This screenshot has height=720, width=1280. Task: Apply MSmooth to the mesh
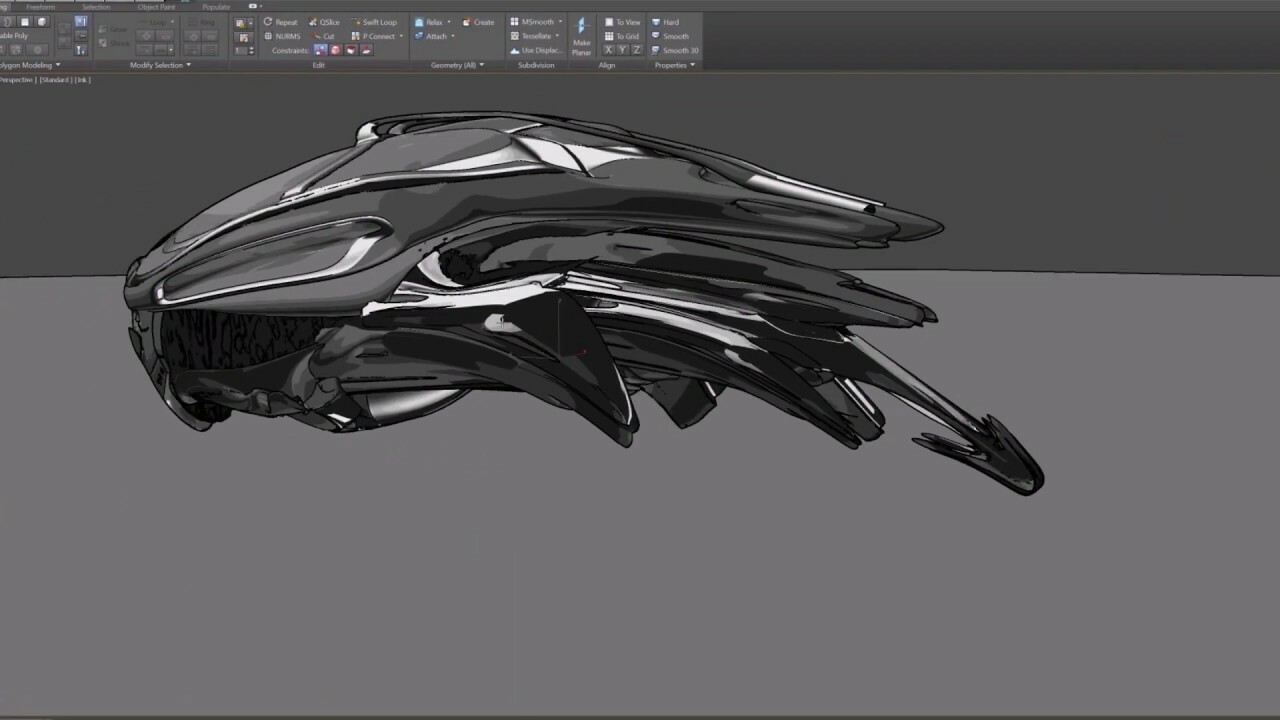pyautogui.click(x=536, y=21)
